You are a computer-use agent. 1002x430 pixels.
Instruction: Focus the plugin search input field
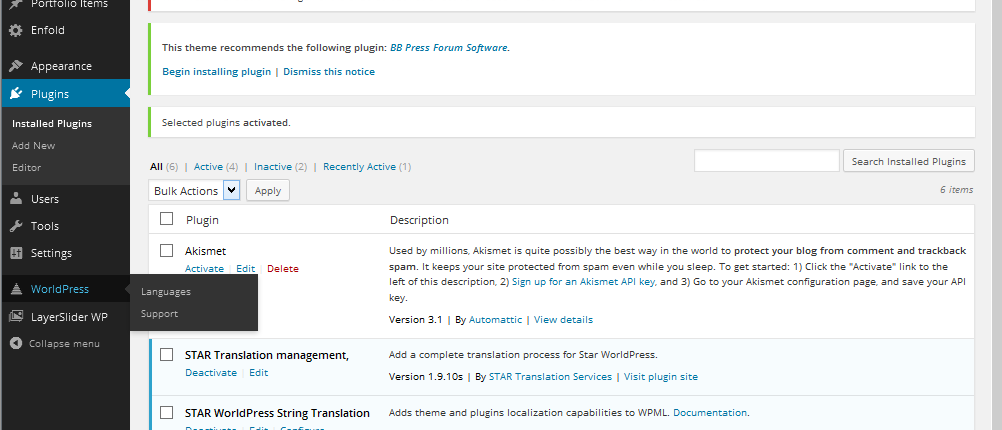point(766,161)
